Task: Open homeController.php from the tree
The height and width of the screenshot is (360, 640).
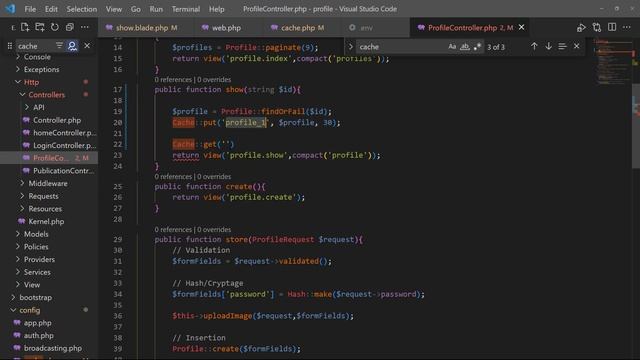Action: coord(64,133)
